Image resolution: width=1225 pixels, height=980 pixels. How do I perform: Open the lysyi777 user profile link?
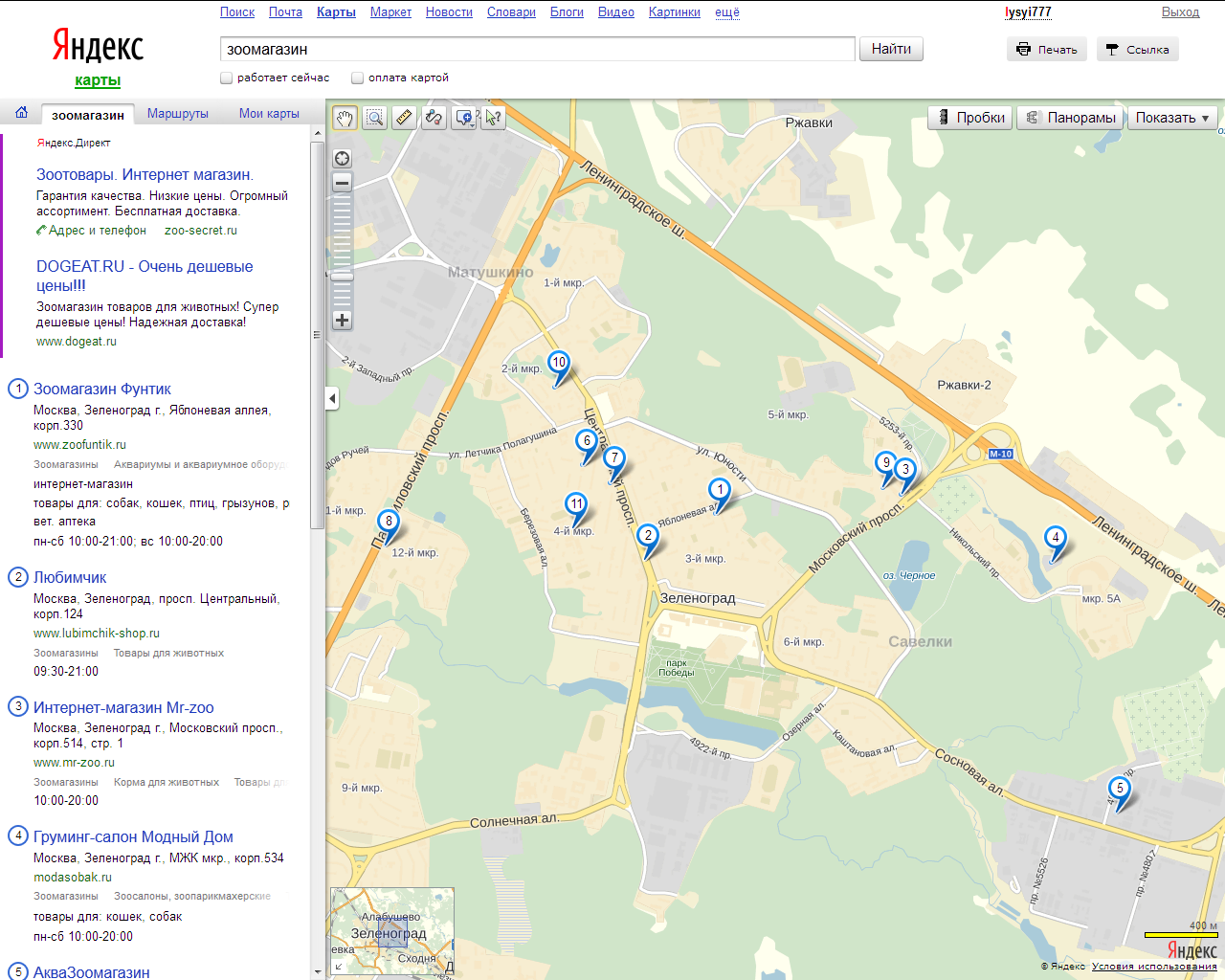(1028, 11)
